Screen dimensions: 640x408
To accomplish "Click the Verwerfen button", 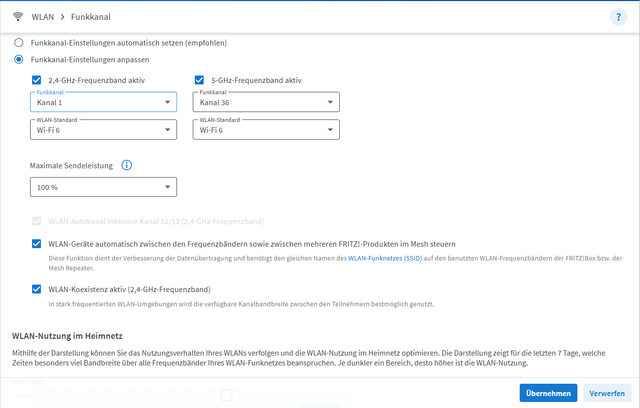I will click(607, 393).
